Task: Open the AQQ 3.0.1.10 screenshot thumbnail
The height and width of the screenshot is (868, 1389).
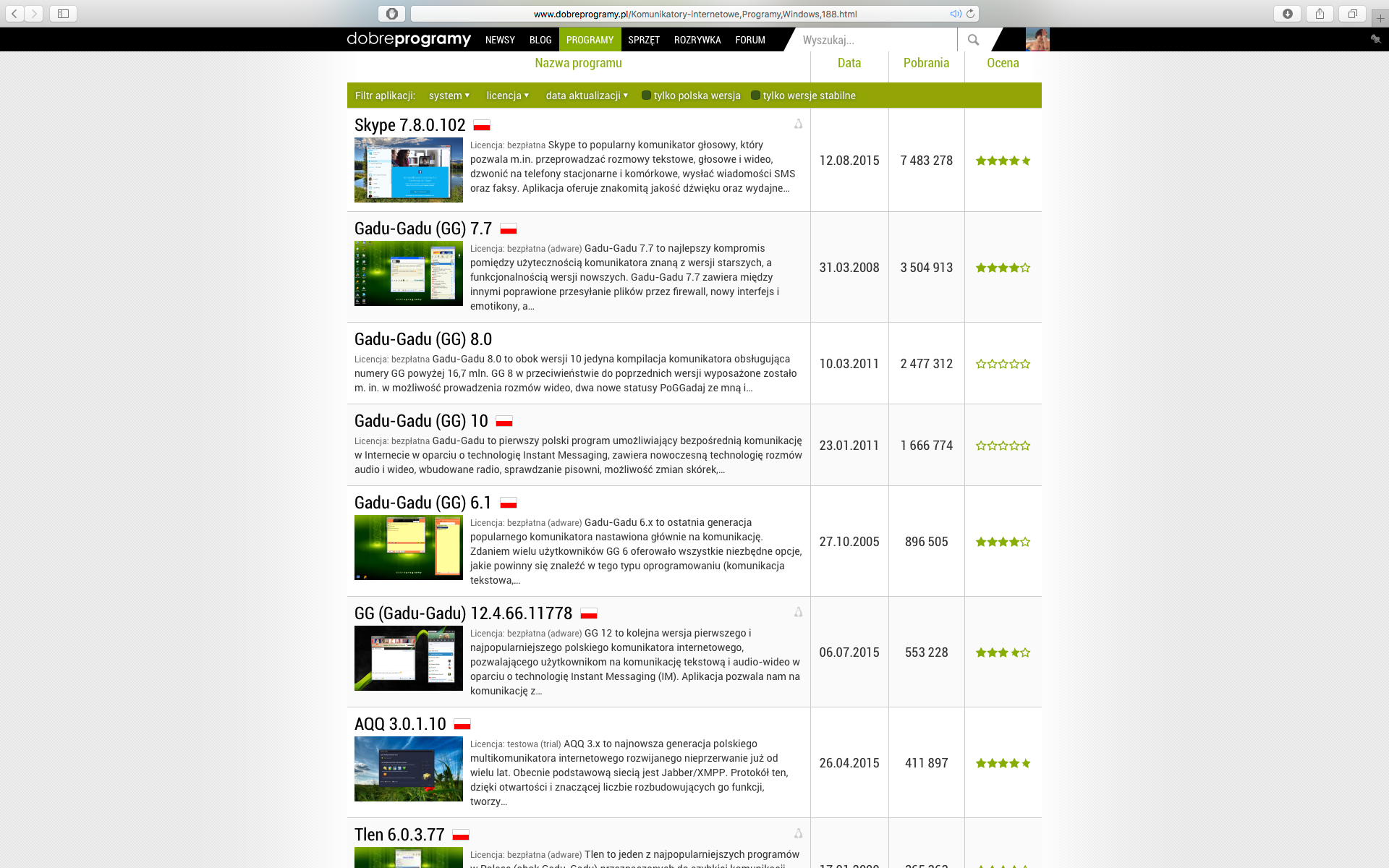Action: (409, 769)
